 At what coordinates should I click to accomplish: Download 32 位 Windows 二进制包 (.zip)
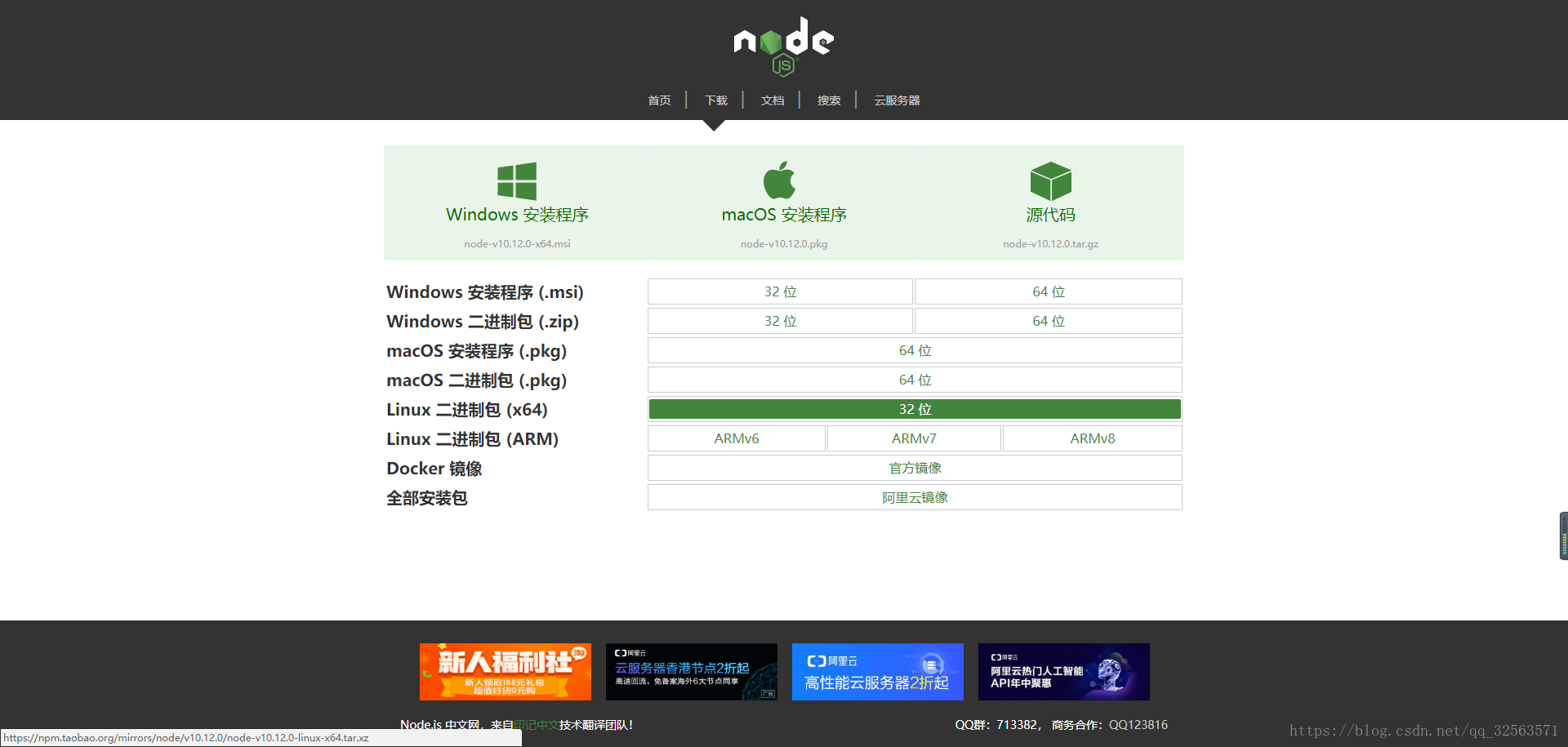[780, 321]
